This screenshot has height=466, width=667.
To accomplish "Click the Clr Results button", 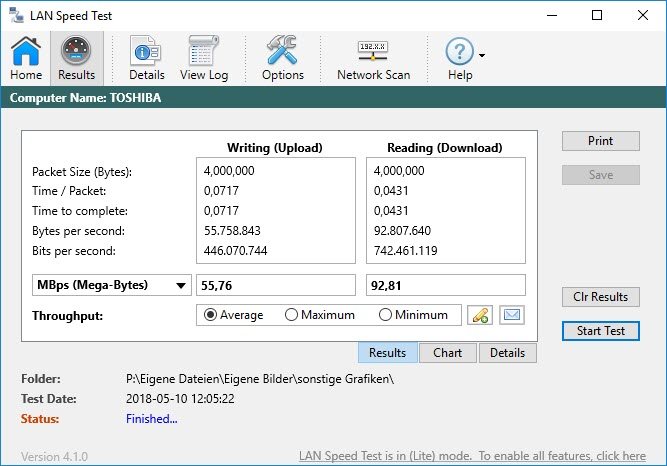I will pyautogui.click(x=600, y=297).
